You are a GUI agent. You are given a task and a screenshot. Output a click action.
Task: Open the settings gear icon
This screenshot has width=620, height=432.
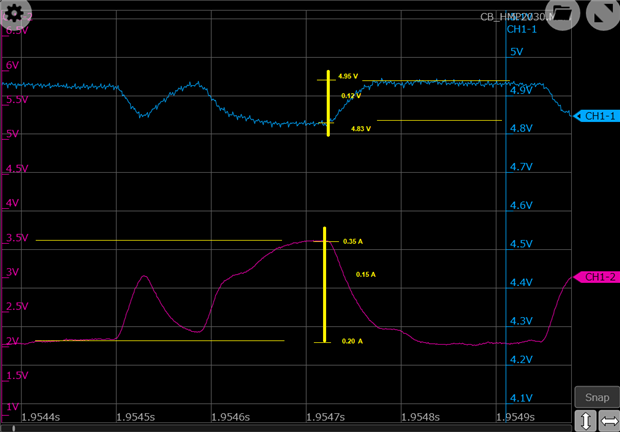coord(15,13)
